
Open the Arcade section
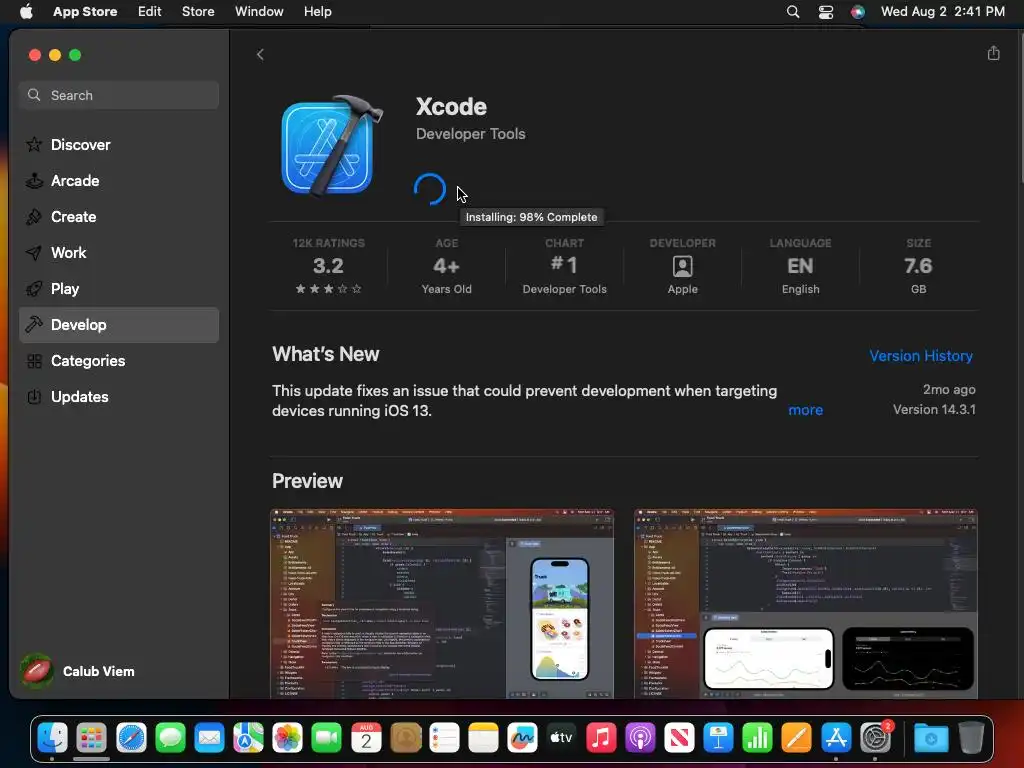click(119, 180)
